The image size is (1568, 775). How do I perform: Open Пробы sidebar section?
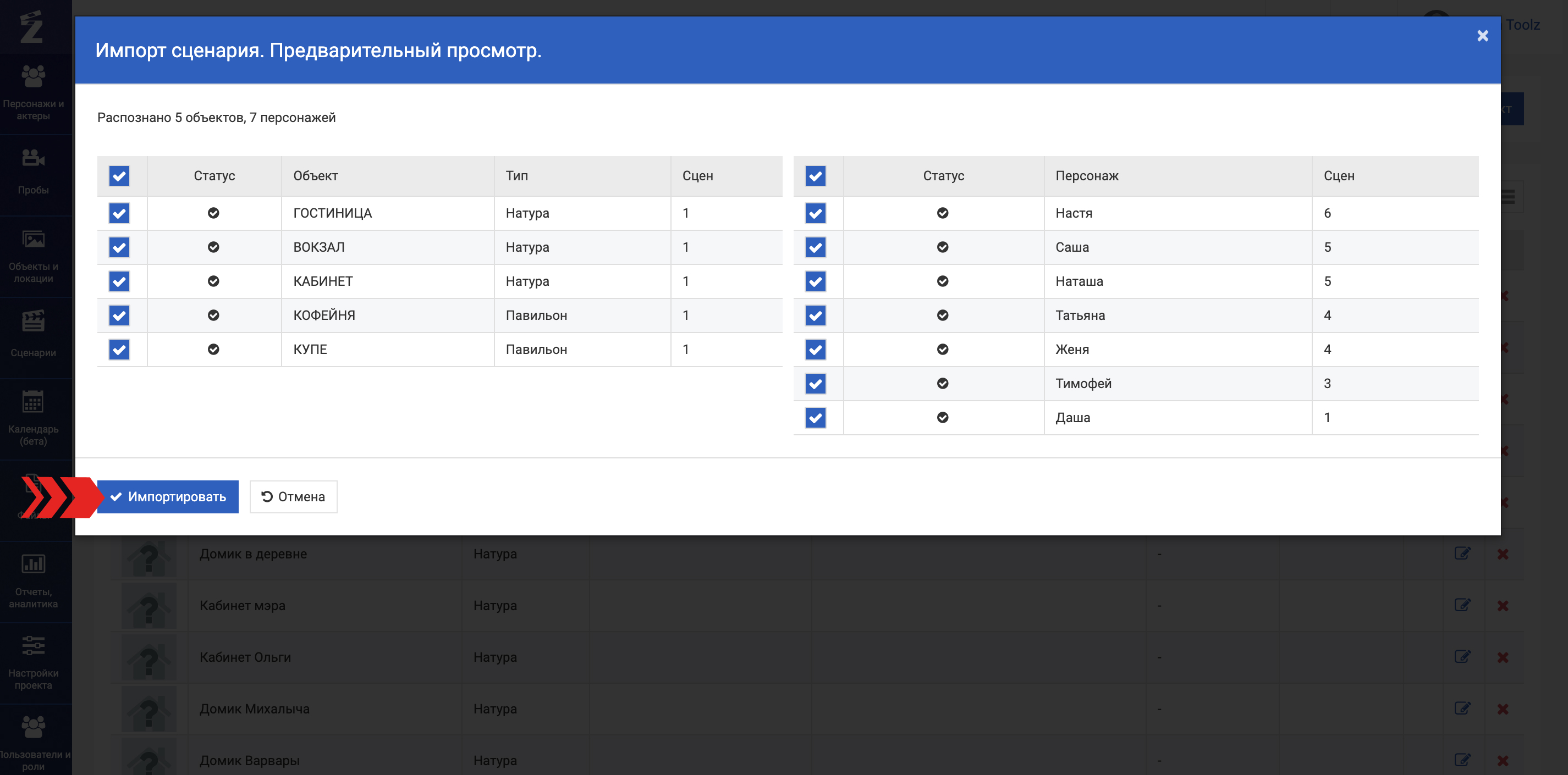(34, 174)
